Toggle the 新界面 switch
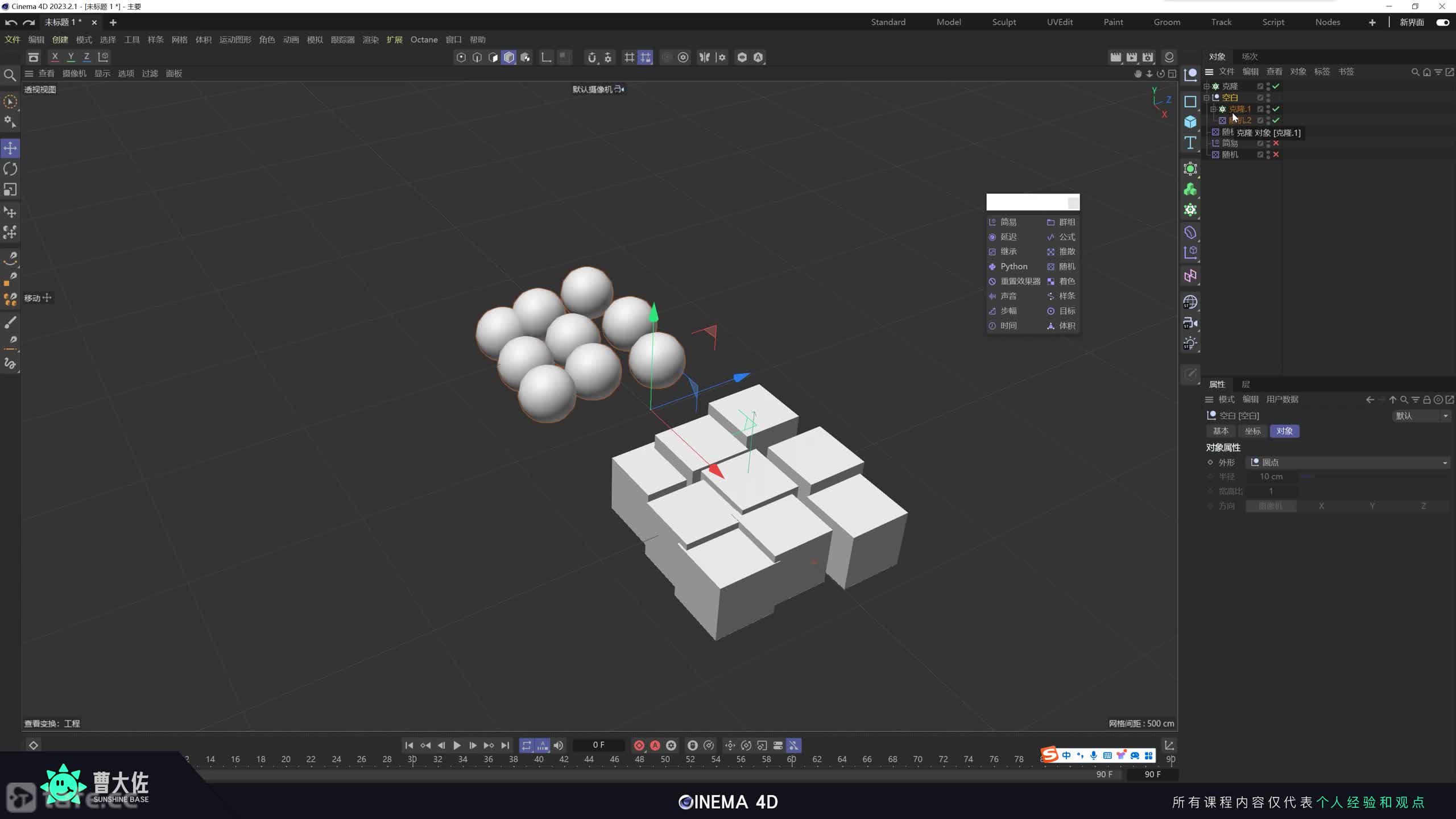 1442,22
